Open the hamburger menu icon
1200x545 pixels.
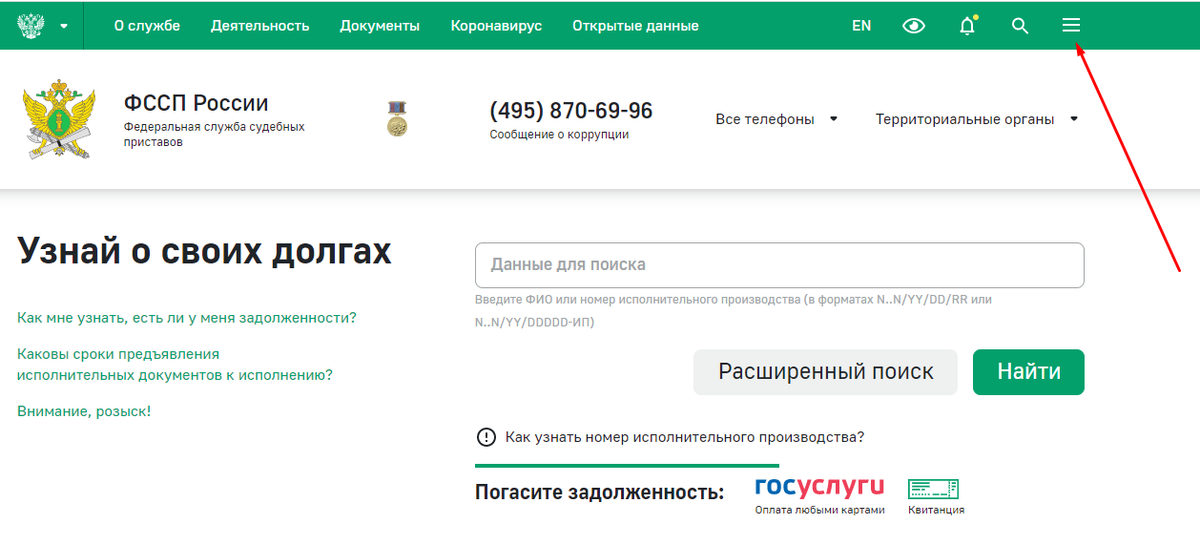click(x=1071, y=26)
